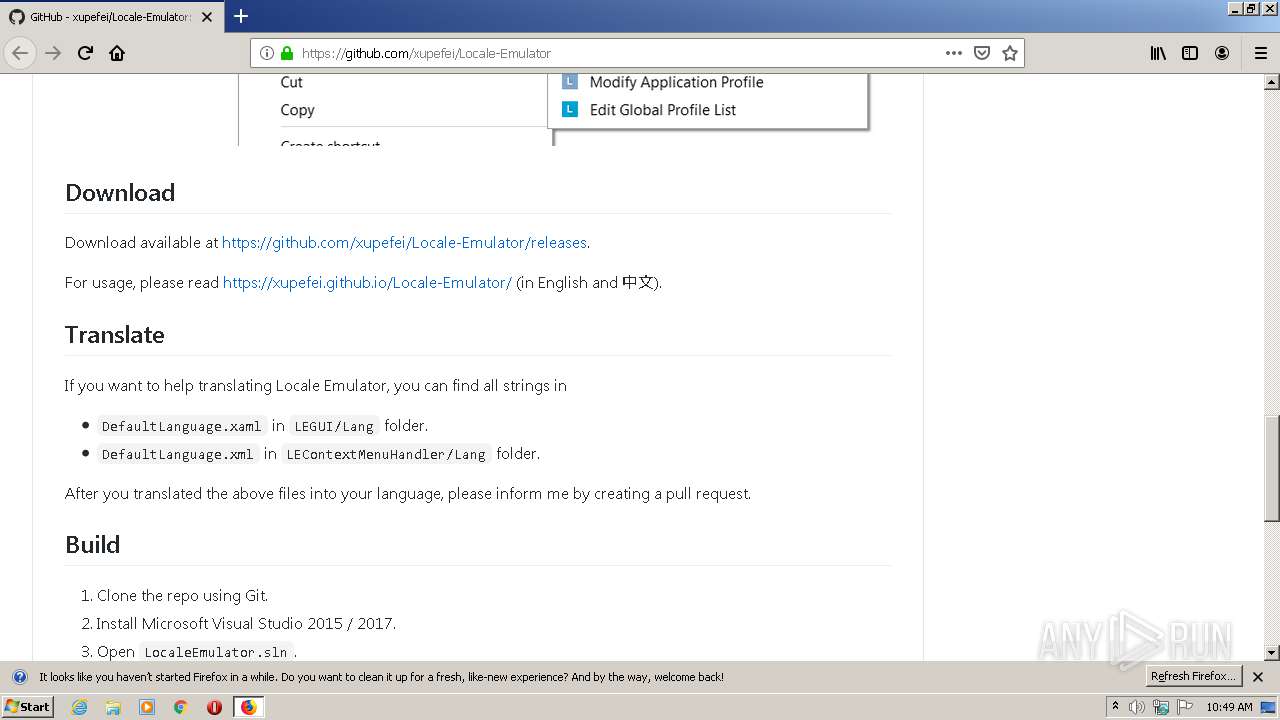The height and width of the screenshot is (720, 1280).
Task: Open File Explorer from the taskbar
Action: coord(113,707)
